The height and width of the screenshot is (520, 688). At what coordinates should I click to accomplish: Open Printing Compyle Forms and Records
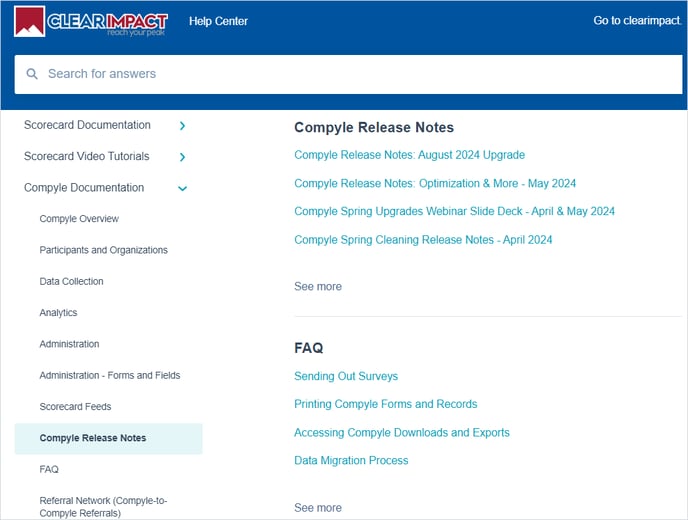[x=386, y=404]
